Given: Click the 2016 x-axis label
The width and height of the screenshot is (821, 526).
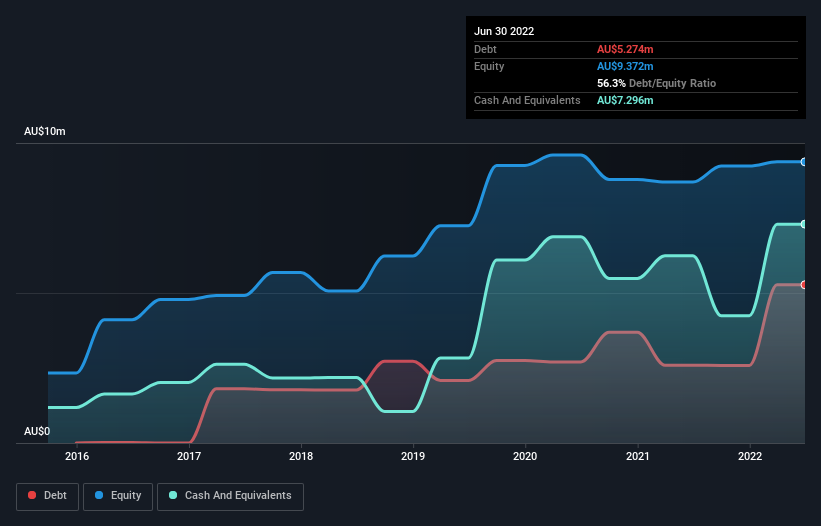Looking at the screenshot, I should tap(77, 456).
